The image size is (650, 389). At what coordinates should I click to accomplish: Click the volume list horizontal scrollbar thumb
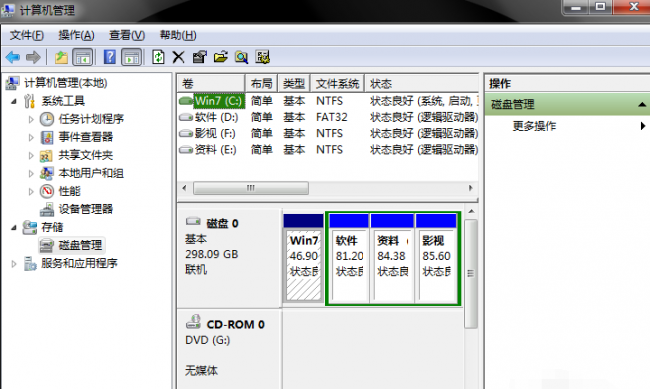coord(251,188)
